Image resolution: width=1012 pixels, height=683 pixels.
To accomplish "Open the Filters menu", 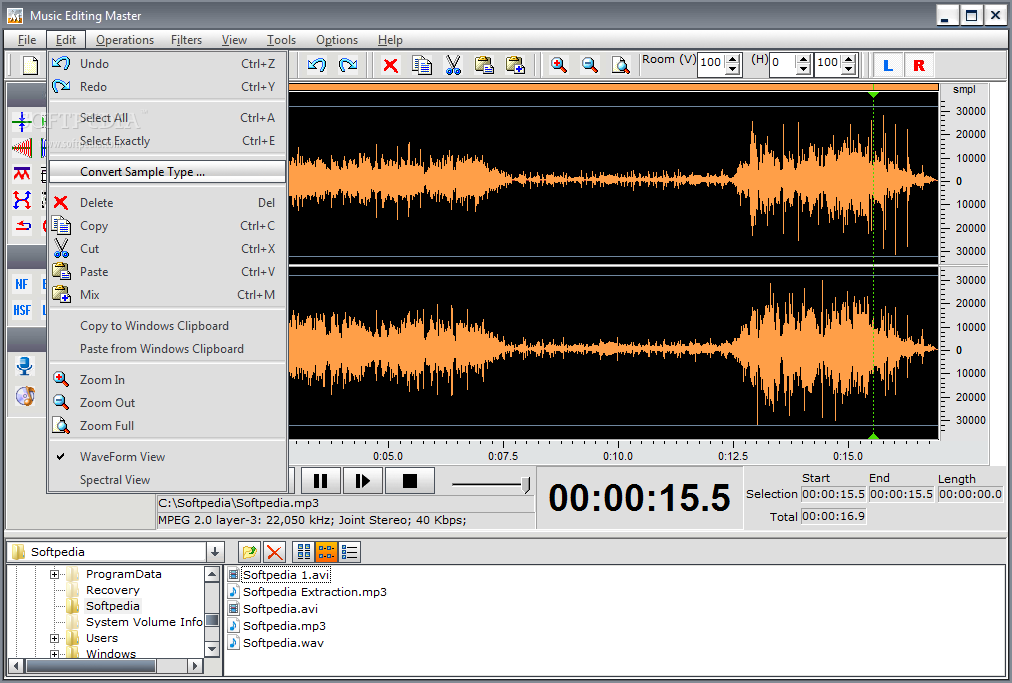I will tap(186, 40).
